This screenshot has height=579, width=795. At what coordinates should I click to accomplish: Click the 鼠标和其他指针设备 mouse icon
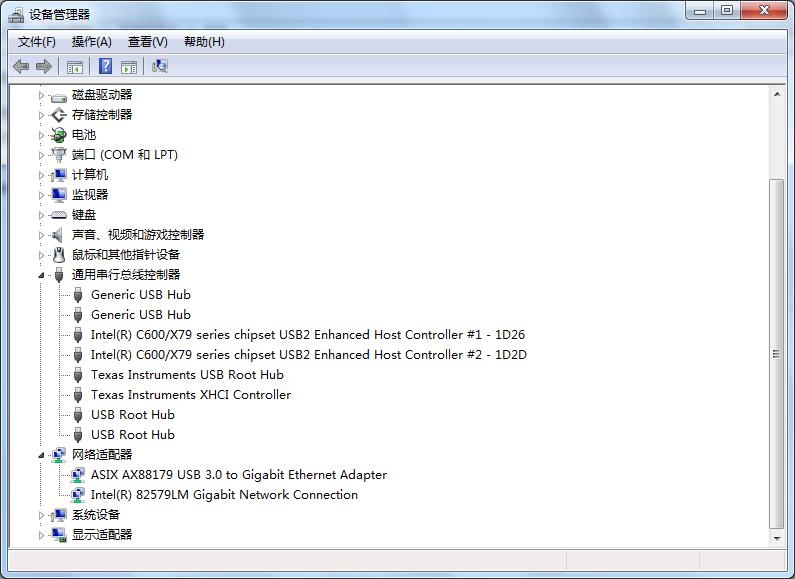pyautogui.click(x=59, y=255)
